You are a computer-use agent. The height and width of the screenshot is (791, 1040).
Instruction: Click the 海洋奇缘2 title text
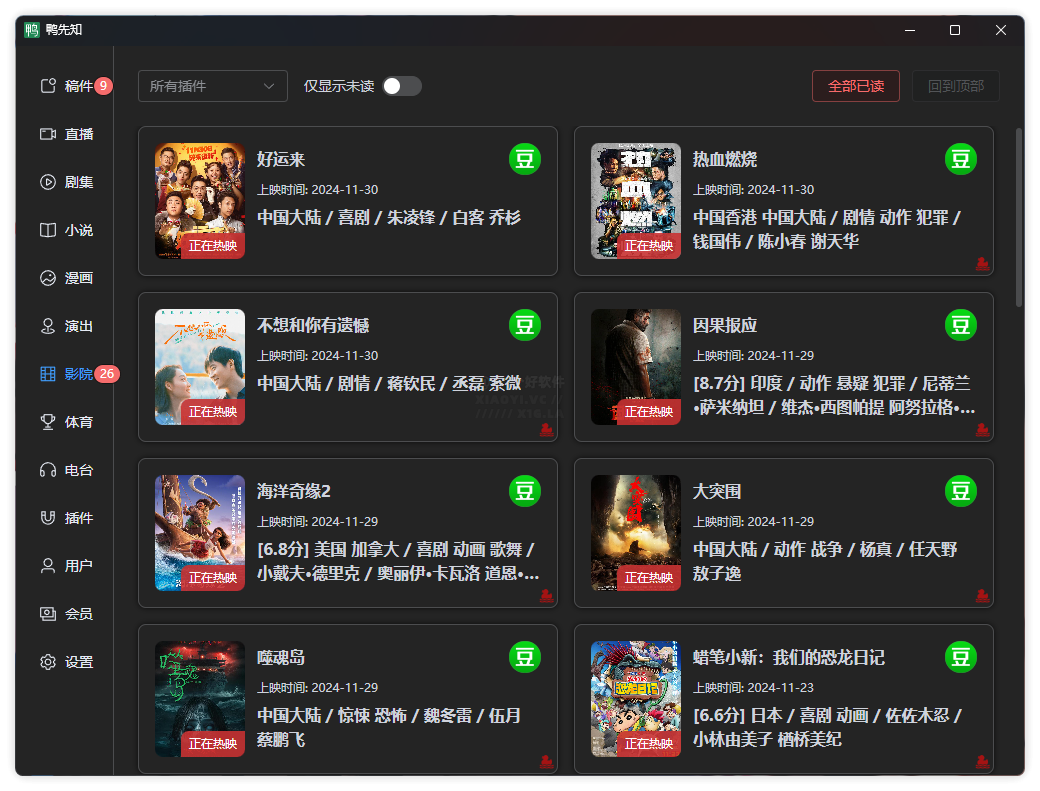294,491
